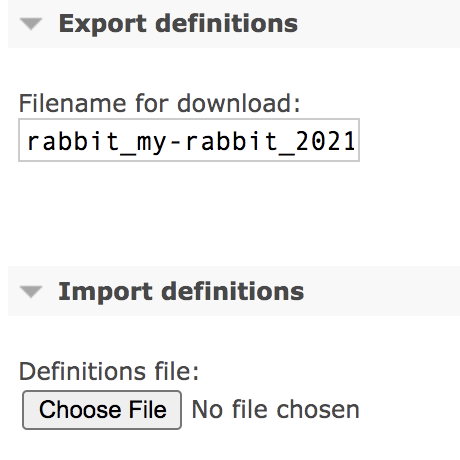The image size is (460, 460).
Task: Click the word 'Export' in section title
Action: 103,25
